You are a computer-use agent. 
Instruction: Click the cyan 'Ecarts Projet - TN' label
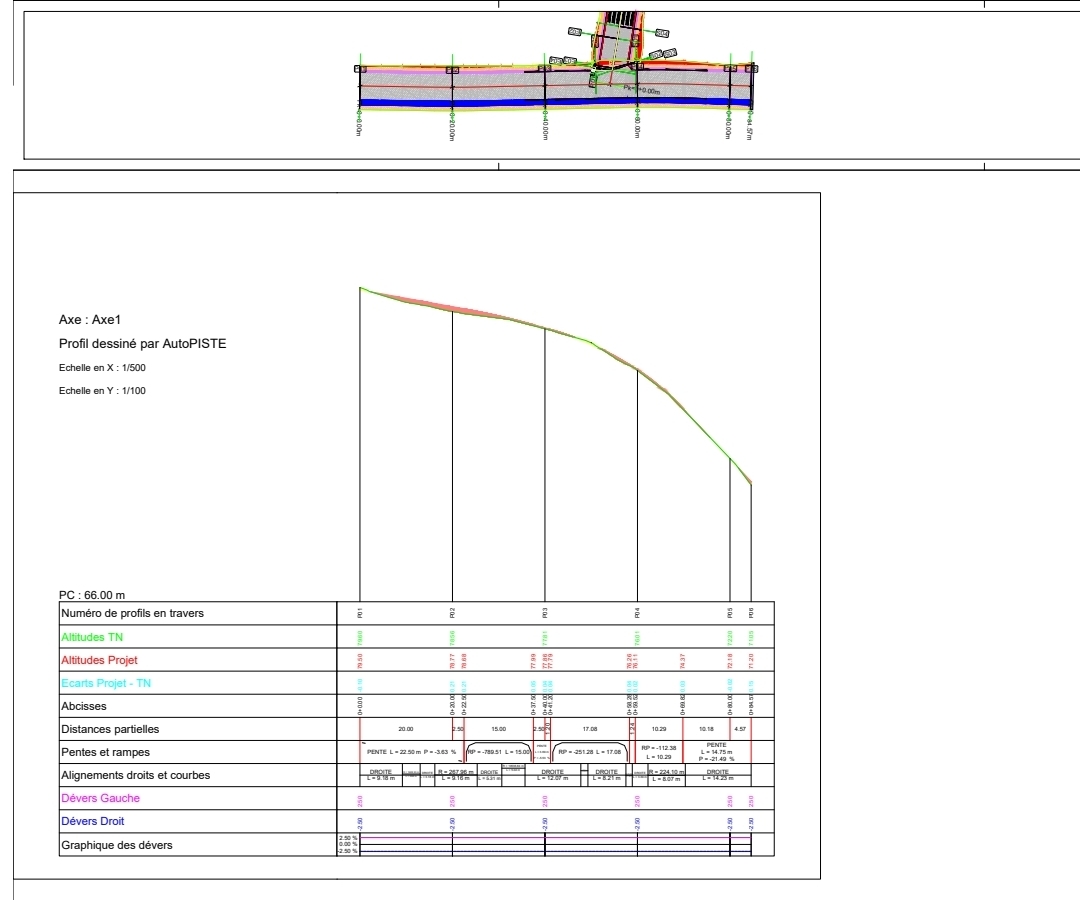pyautogui.click(x=105, y=683)
